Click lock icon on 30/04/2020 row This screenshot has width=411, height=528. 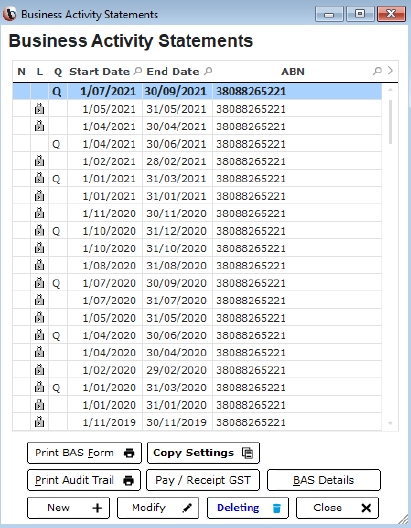tap(39, 353)
